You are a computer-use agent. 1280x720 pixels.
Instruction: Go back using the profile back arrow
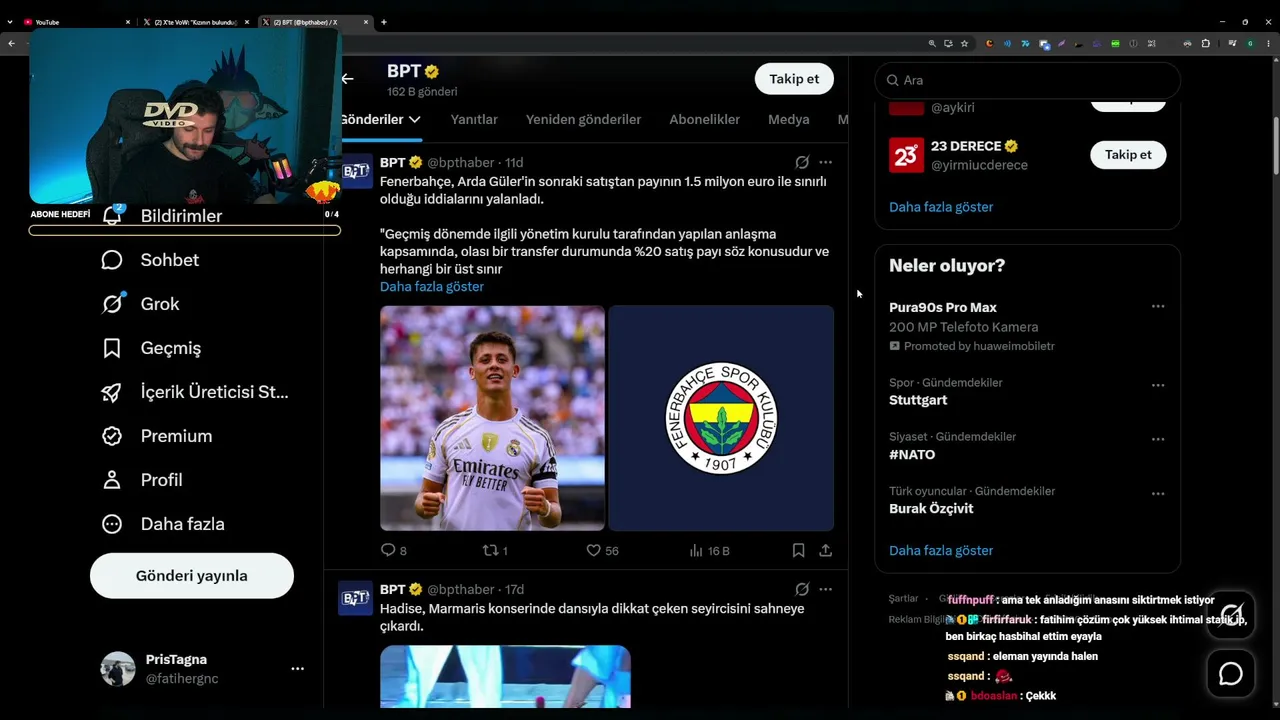[x=347, y=79]
